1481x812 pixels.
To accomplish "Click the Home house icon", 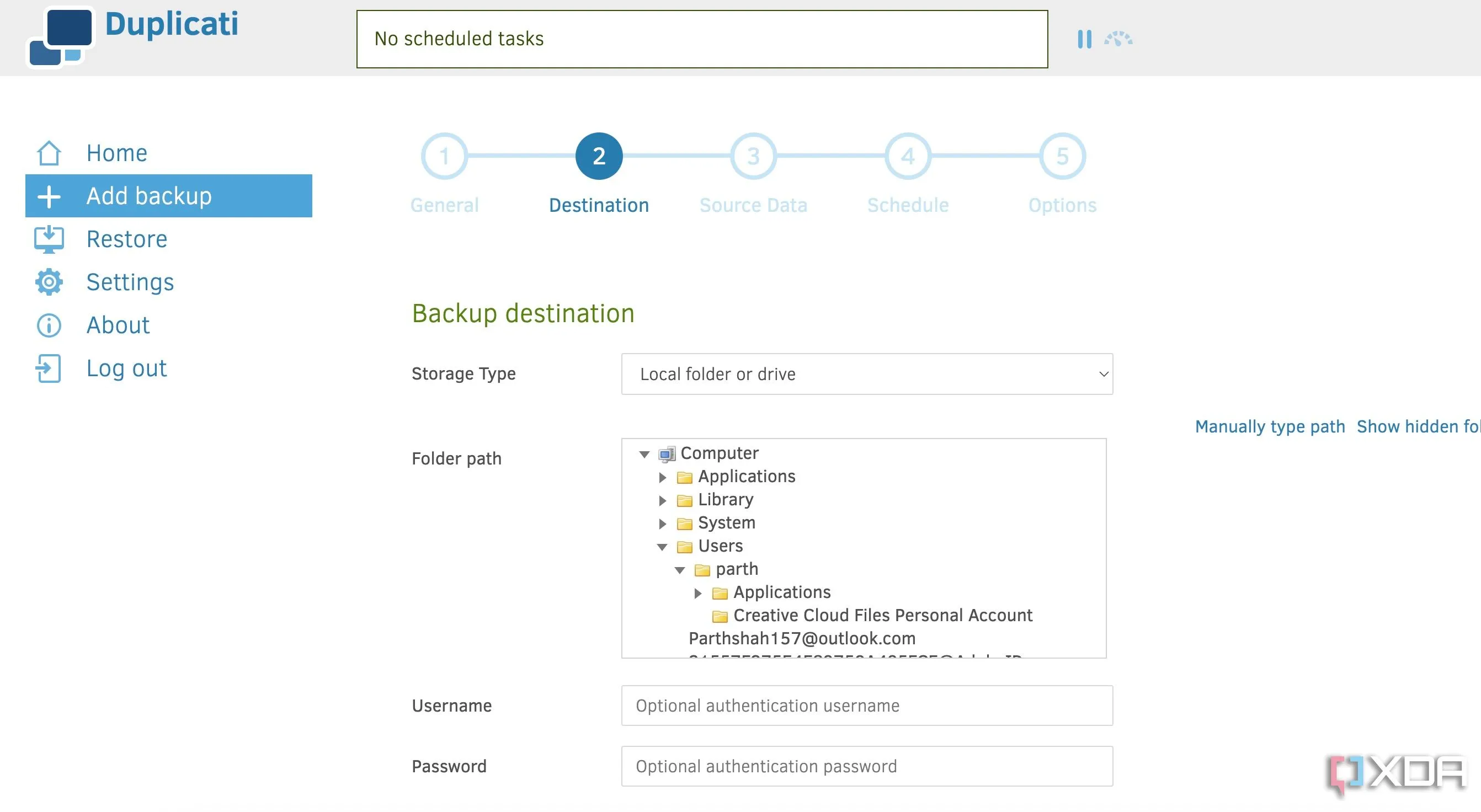I will pos(49,153).
